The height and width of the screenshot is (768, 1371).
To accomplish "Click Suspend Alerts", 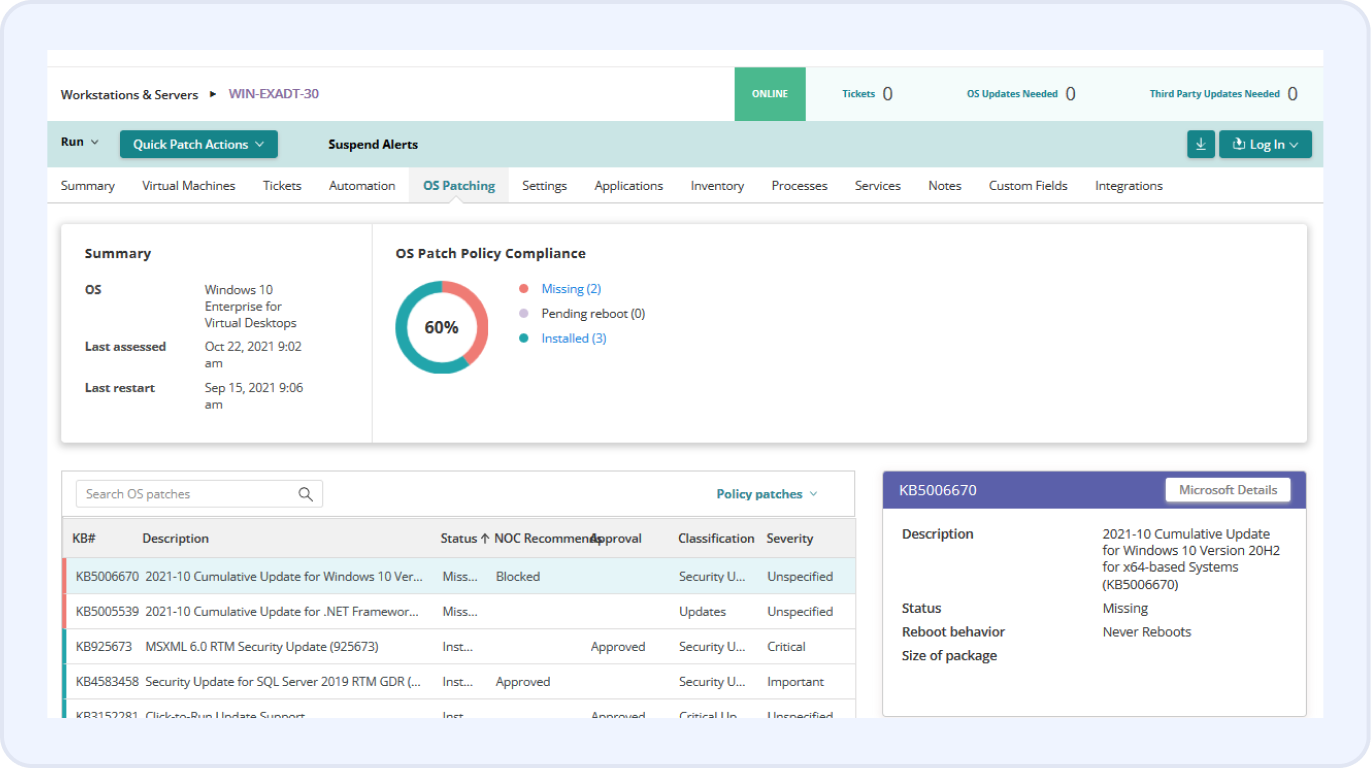I will pos(373,145).
